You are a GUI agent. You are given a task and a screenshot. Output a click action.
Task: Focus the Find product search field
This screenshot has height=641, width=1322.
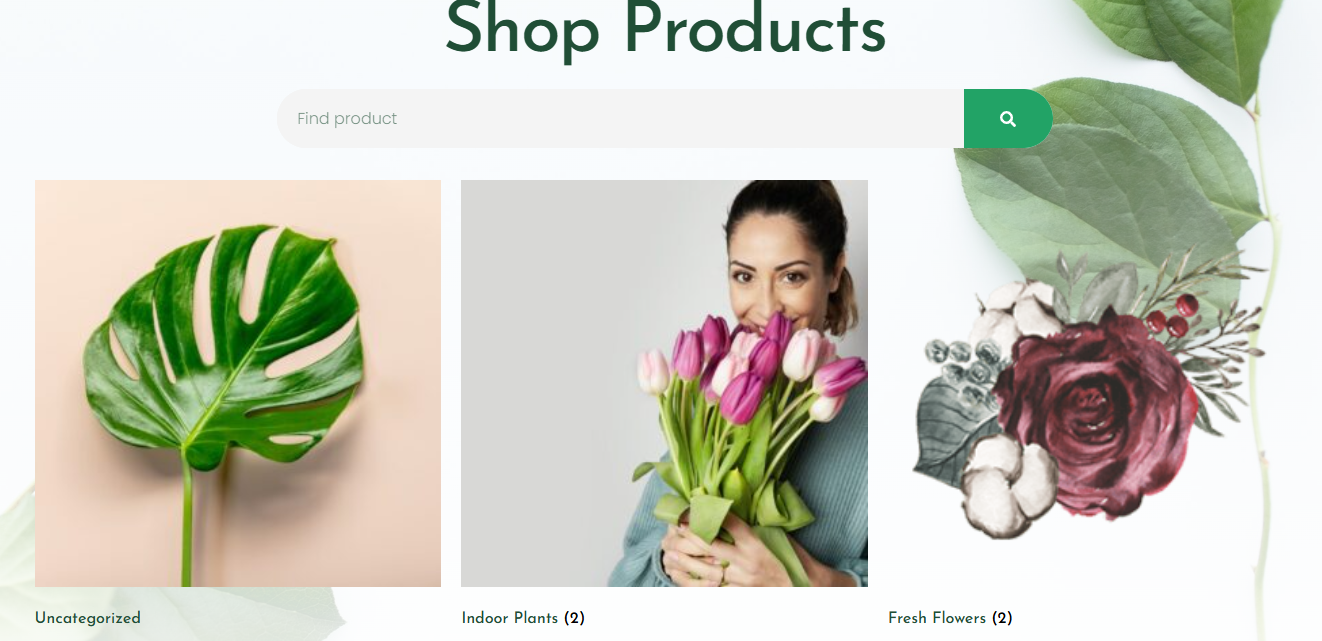(x=621, y=119)
